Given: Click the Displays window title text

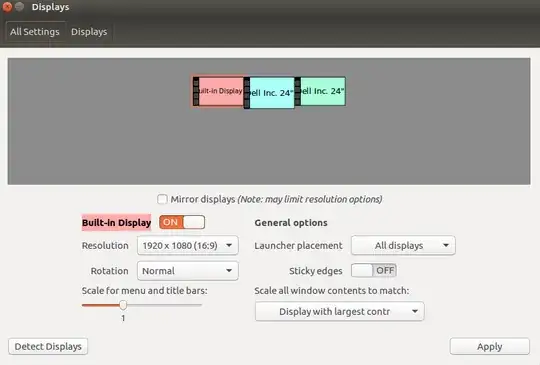Looking at the screenshot, I should pos(50,7).
